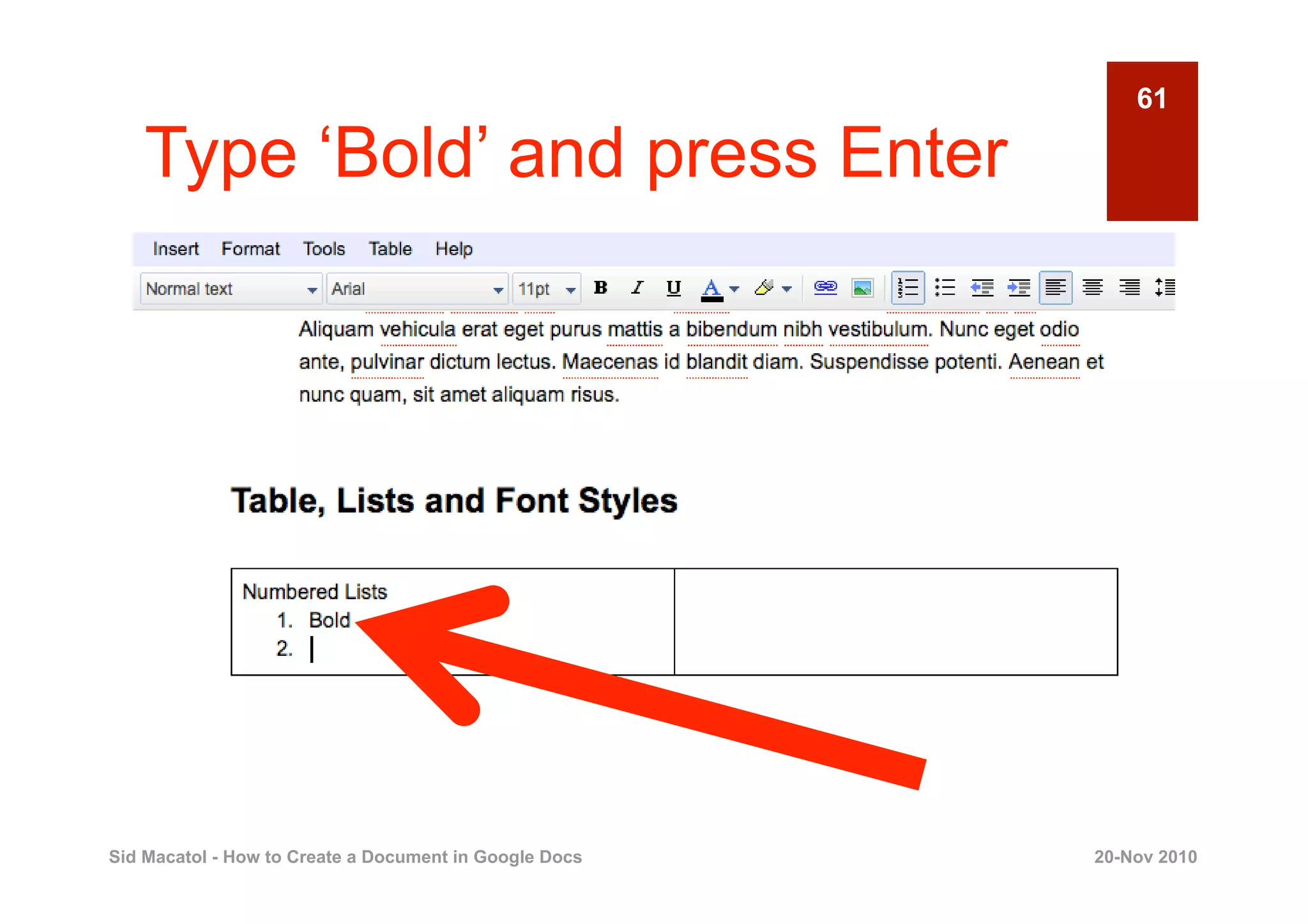Click inside the empty right table cell
The height and width of the screenshot is (924, 1308).
click(x=895, y=622)
